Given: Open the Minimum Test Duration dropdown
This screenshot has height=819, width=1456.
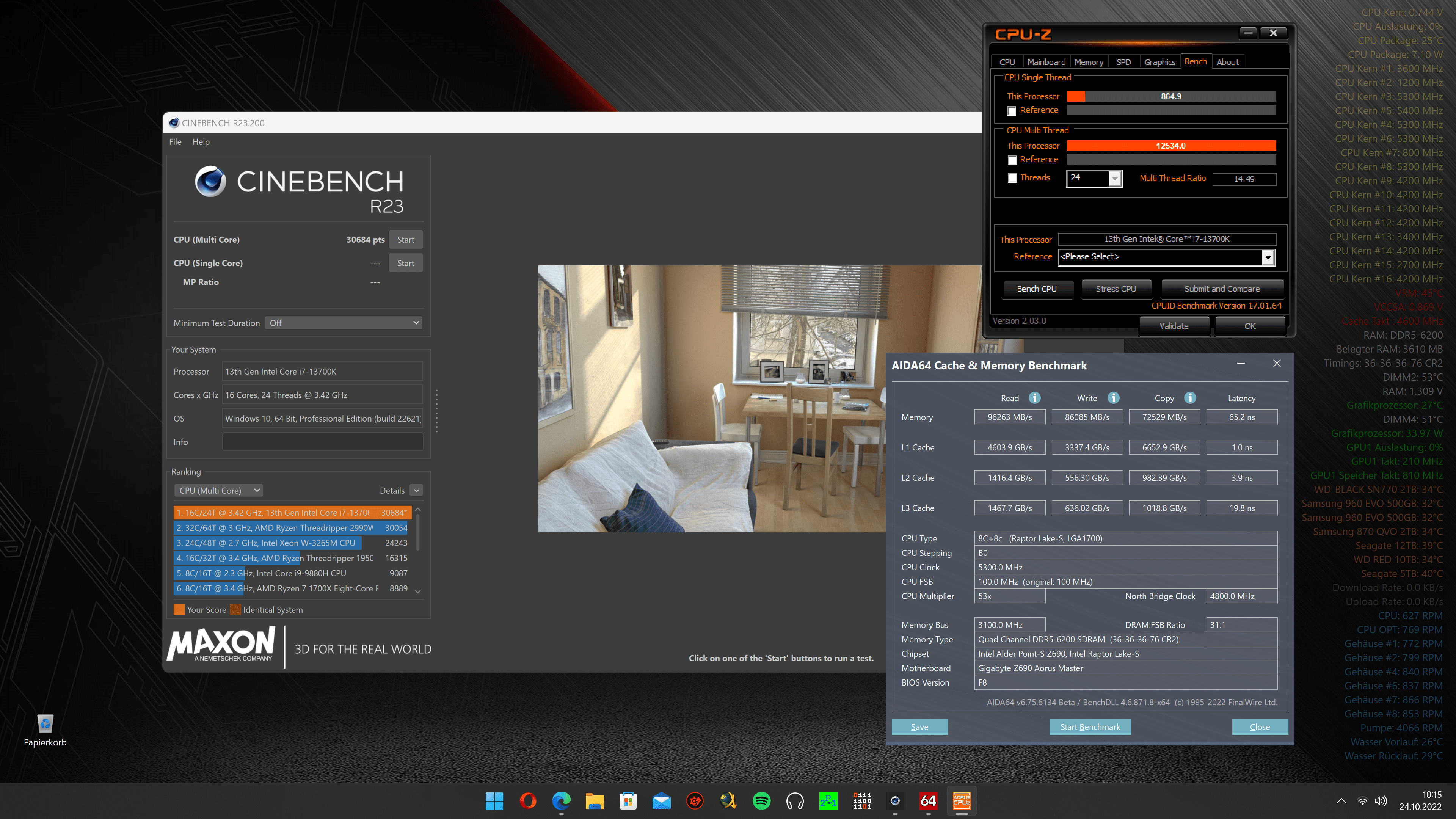Looking at the screenshot, I should [x=344, y=323].
